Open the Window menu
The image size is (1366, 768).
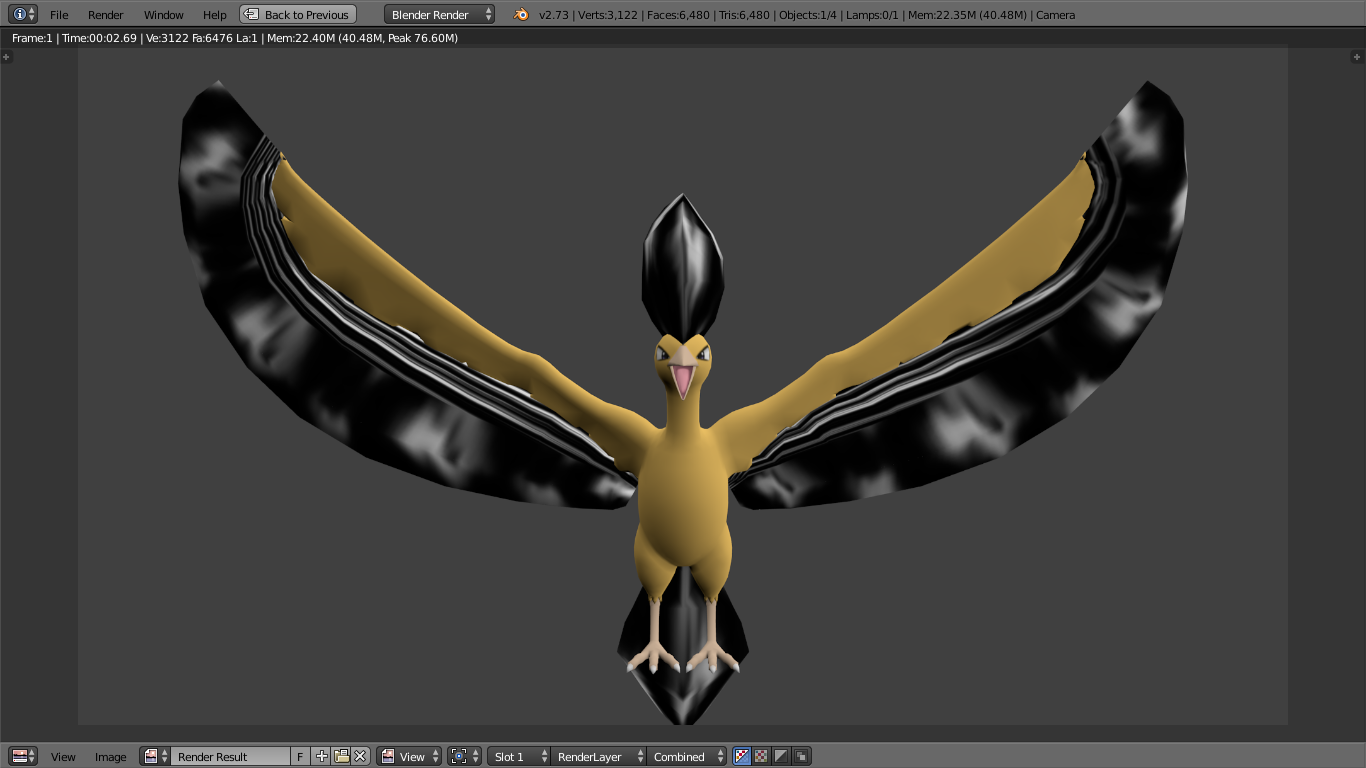click(164, 15)
